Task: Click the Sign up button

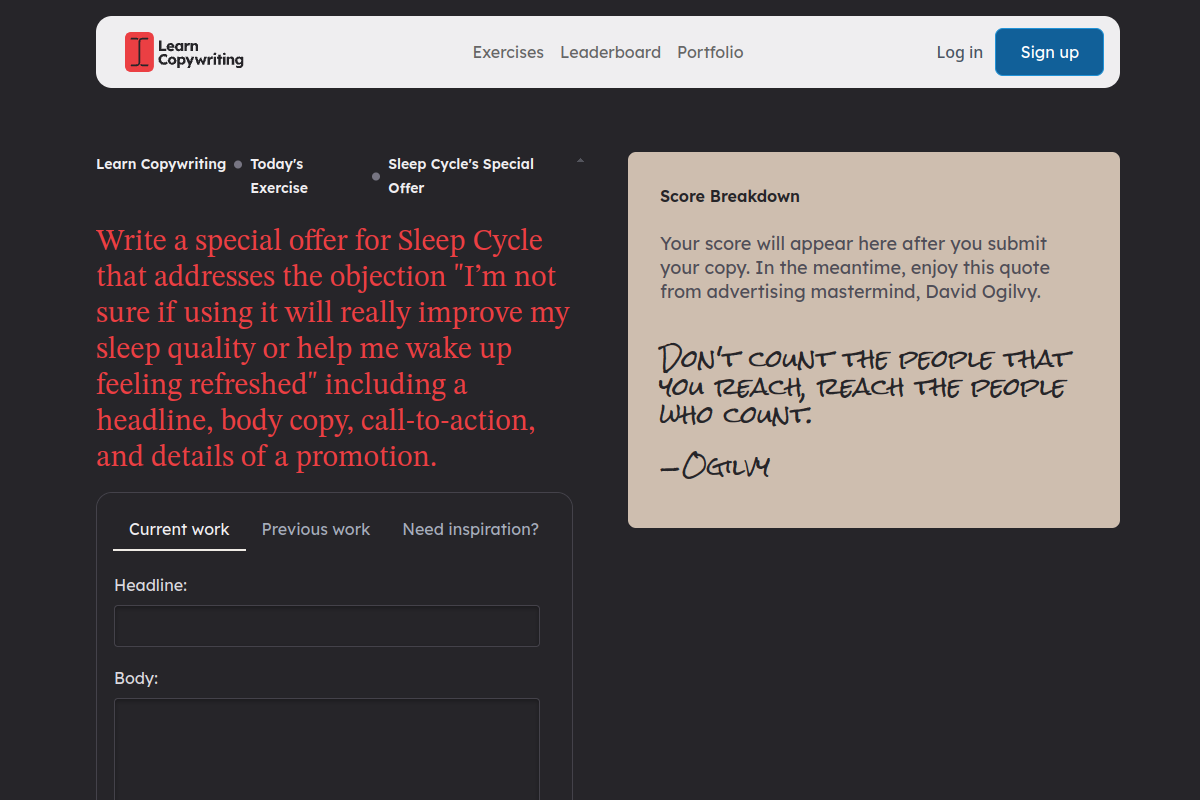Action: tap(1049, 52)
